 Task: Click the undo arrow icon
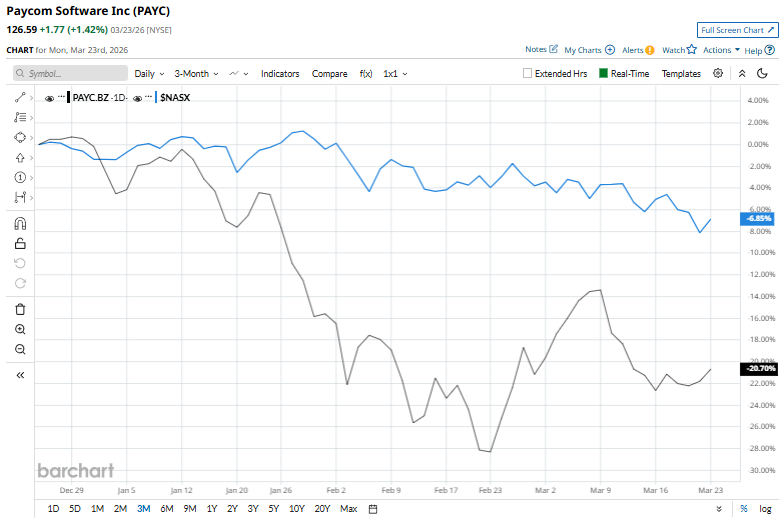20,263
